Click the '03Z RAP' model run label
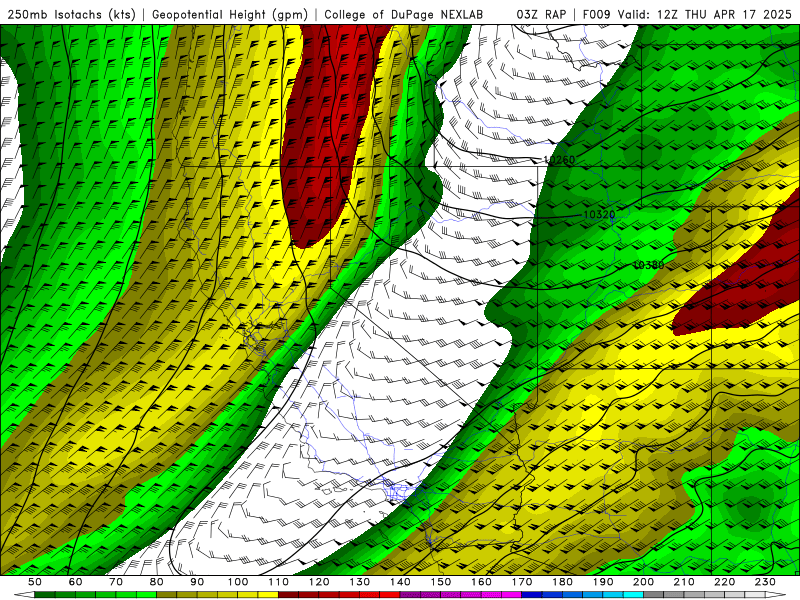Screen dimensions: 800x600 tap(541, 14)
